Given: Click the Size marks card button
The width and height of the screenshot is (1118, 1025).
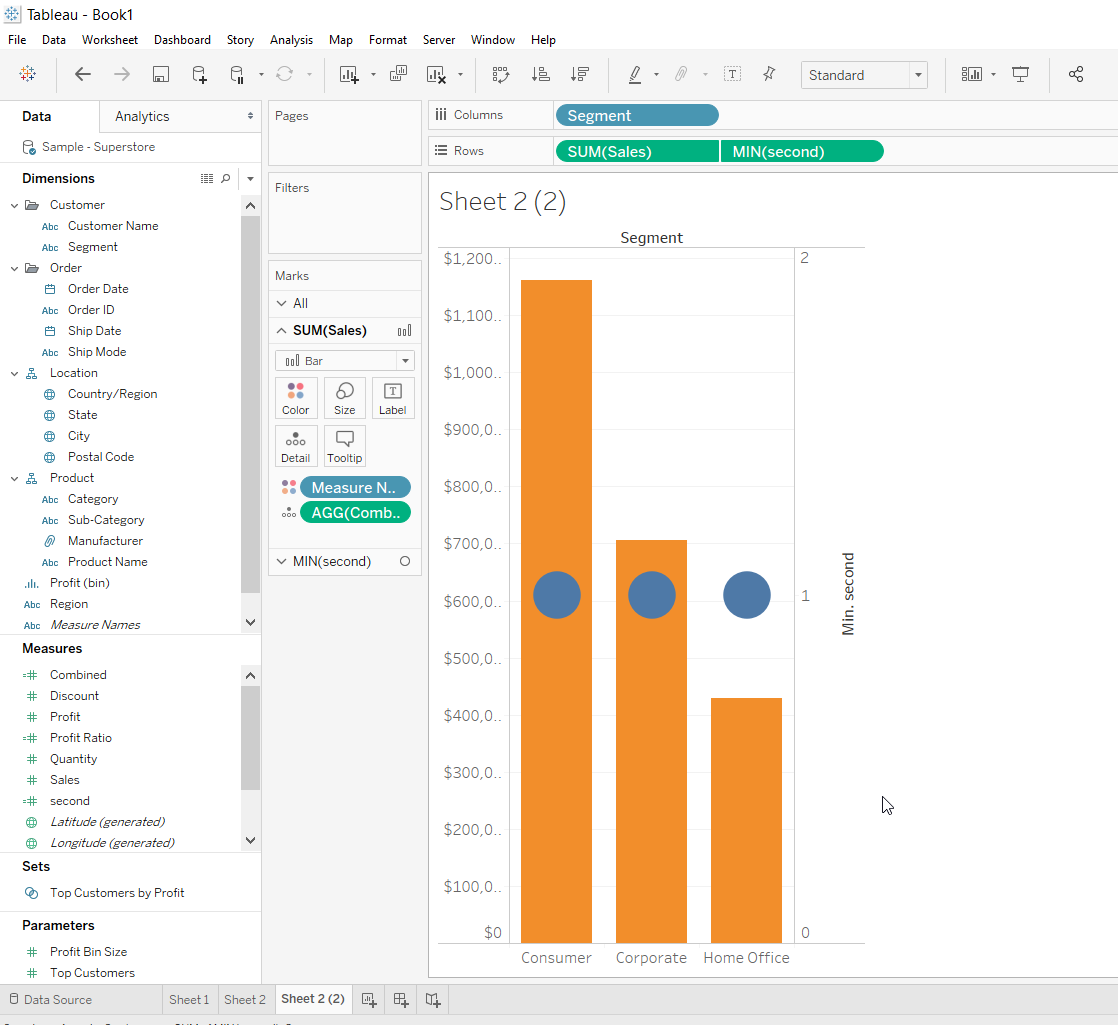Looking at the screenshot, I should (344, 398).
